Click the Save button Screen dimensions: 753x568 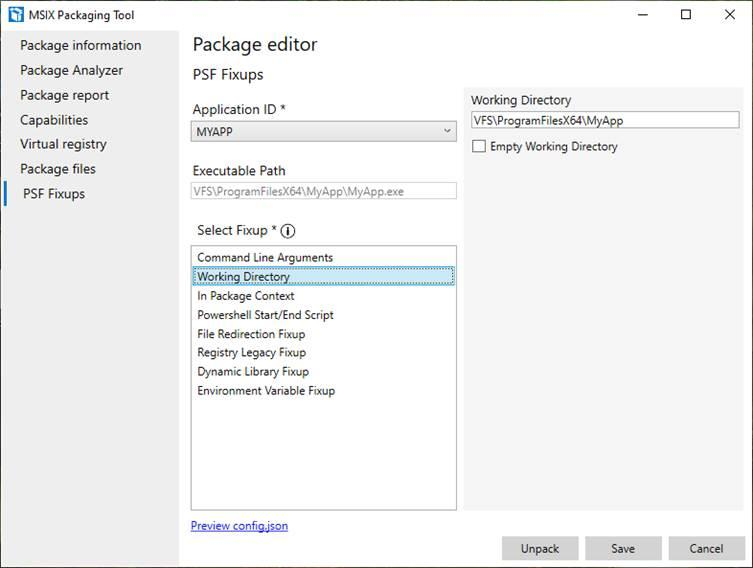pos(623,548)
